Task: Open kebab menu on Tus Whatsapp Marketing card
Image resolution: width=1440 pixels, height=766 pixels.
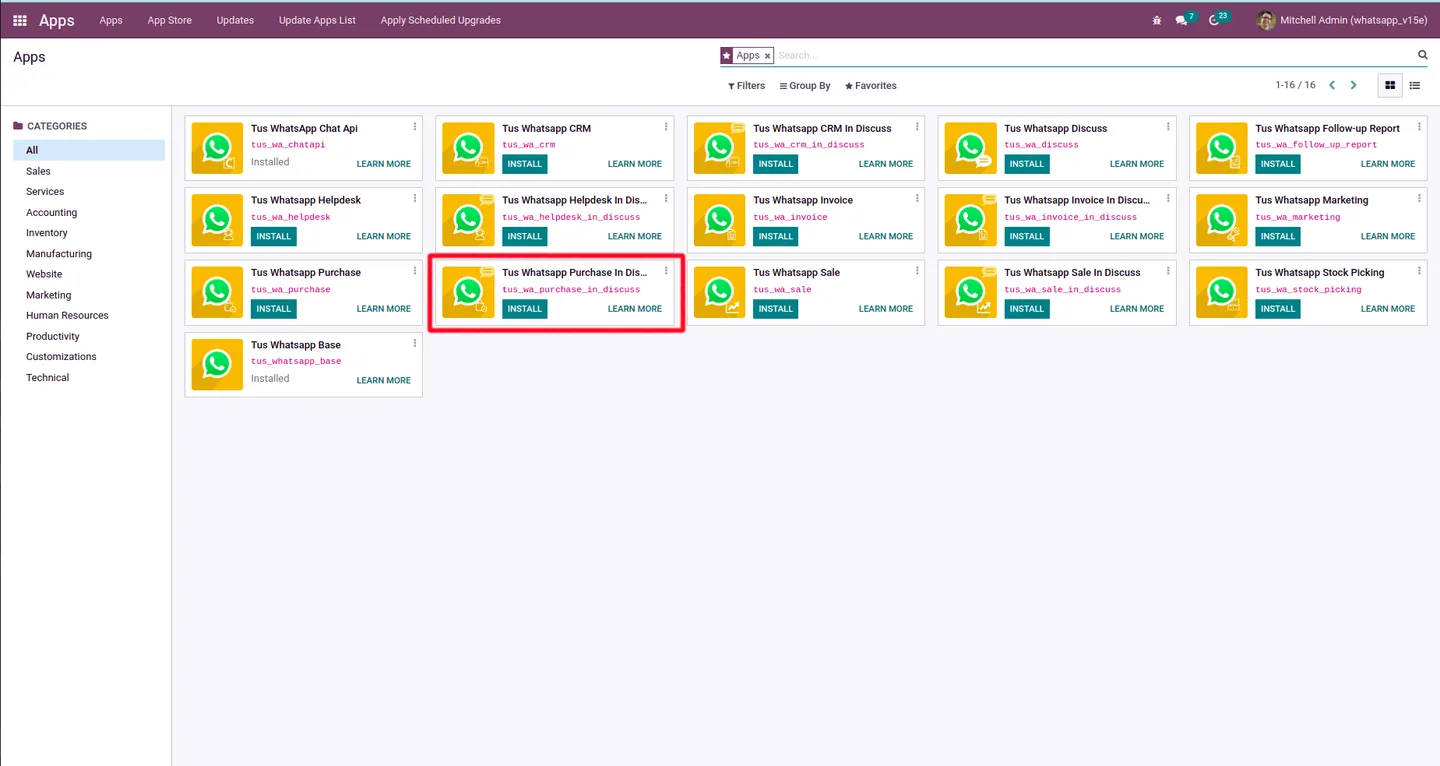Action: coord(1419,199)
